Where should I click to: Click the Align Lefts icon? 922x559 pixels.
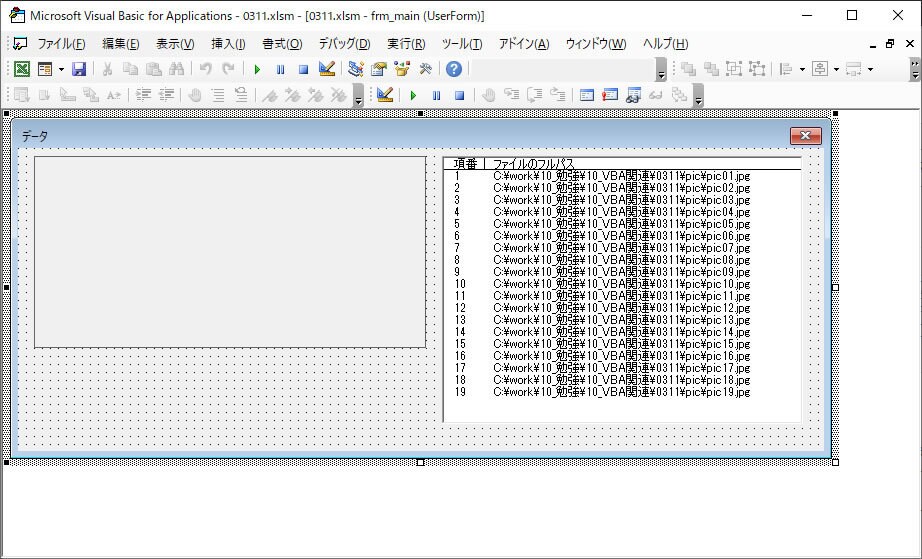tap(786, 69)
